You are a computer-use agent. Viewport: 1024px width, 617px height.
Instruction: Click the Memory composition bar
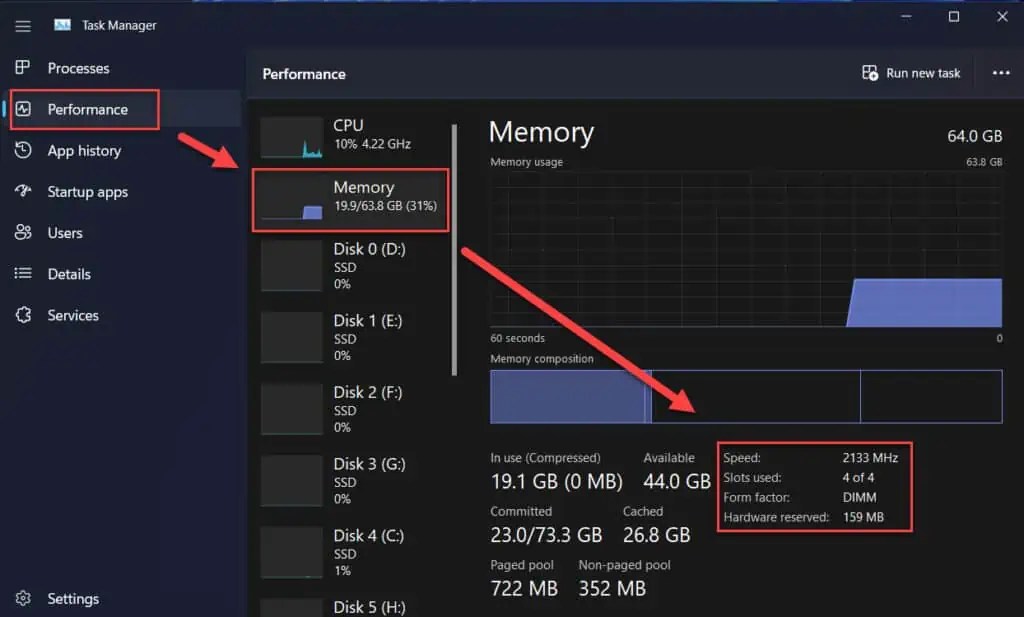pyautogui.click(x=745, y=397)
